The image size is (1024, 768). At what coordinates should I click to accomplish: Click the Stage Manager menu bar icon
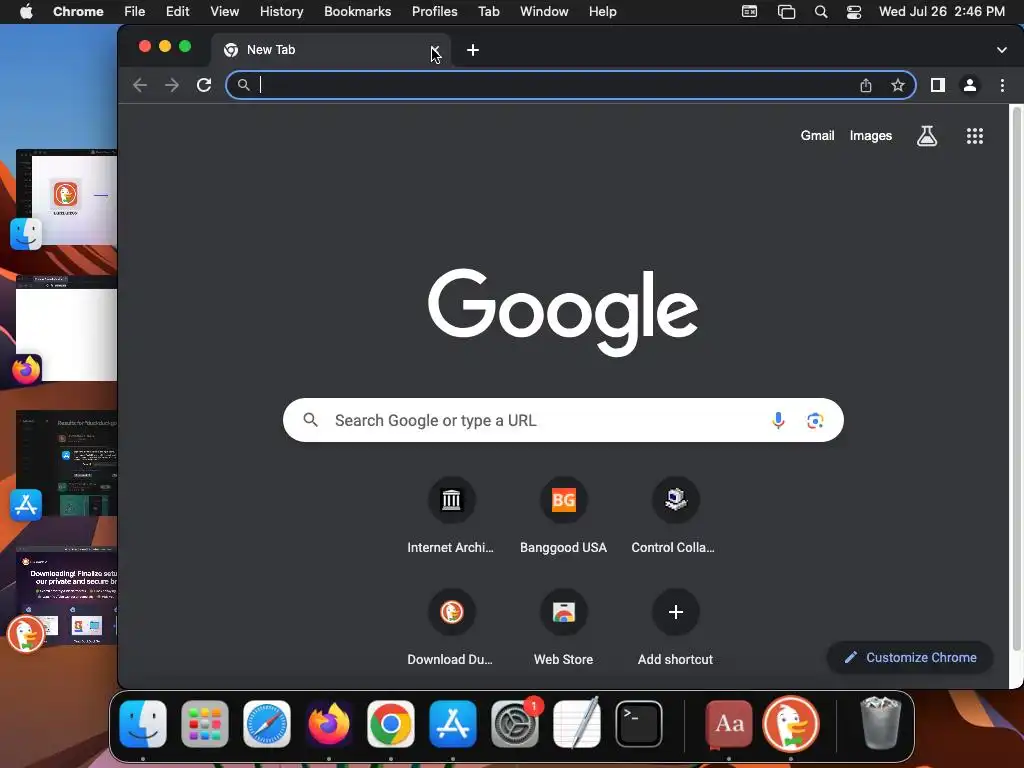click(786, 12)
